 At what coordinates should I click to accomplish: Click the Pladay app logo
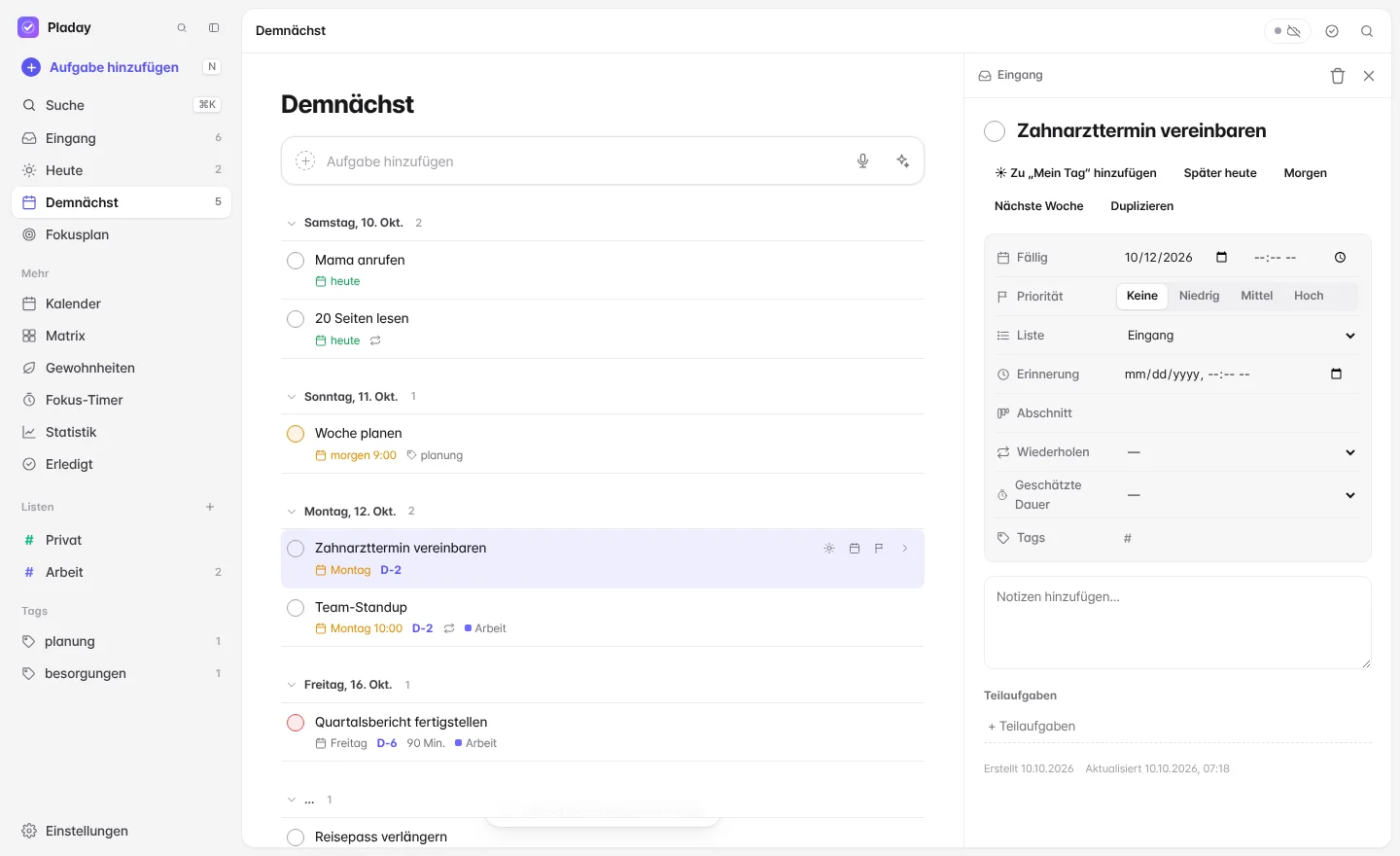pyautogui.click(x=28, y=27)
